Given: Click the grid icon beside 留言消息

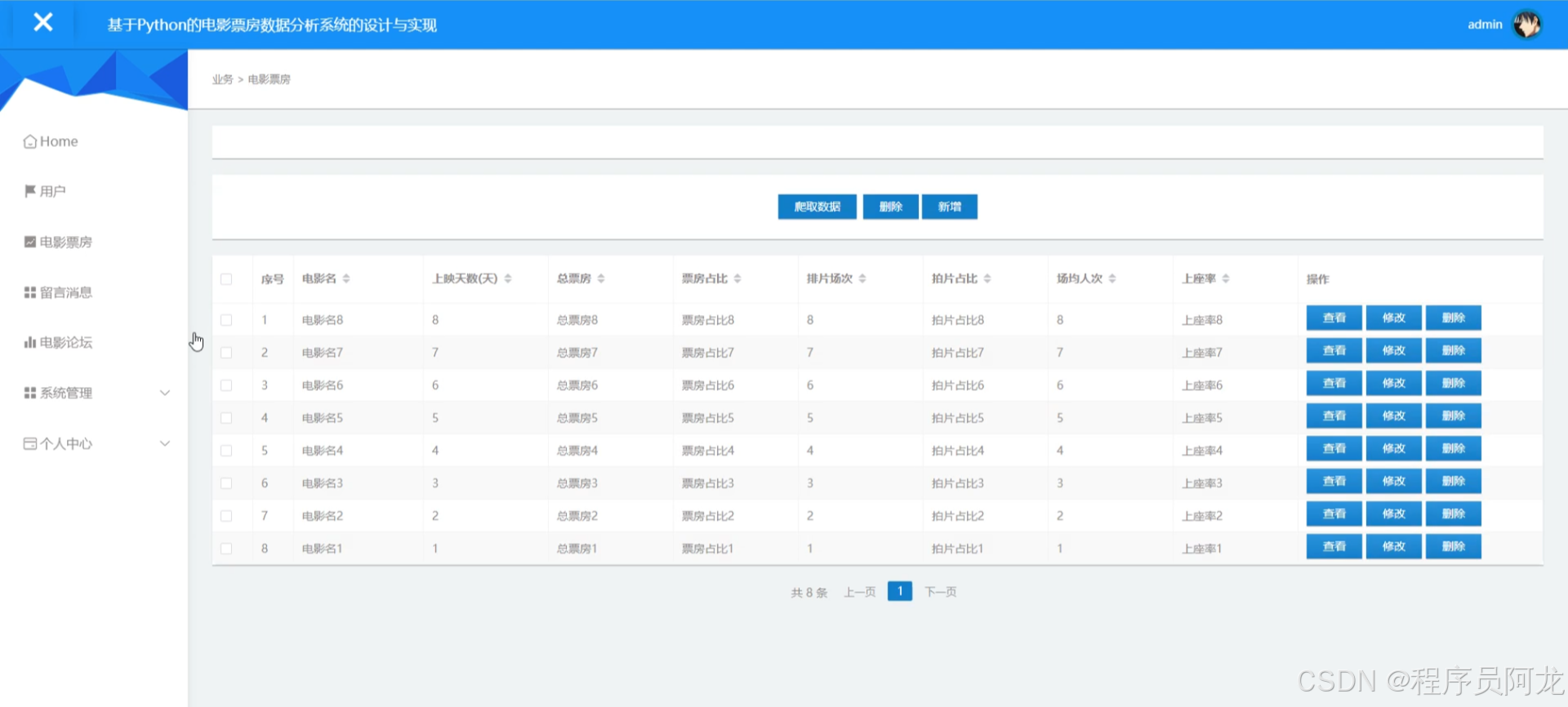Looking at the screenshot, I should pyautogui.click(x=30, y=292).
